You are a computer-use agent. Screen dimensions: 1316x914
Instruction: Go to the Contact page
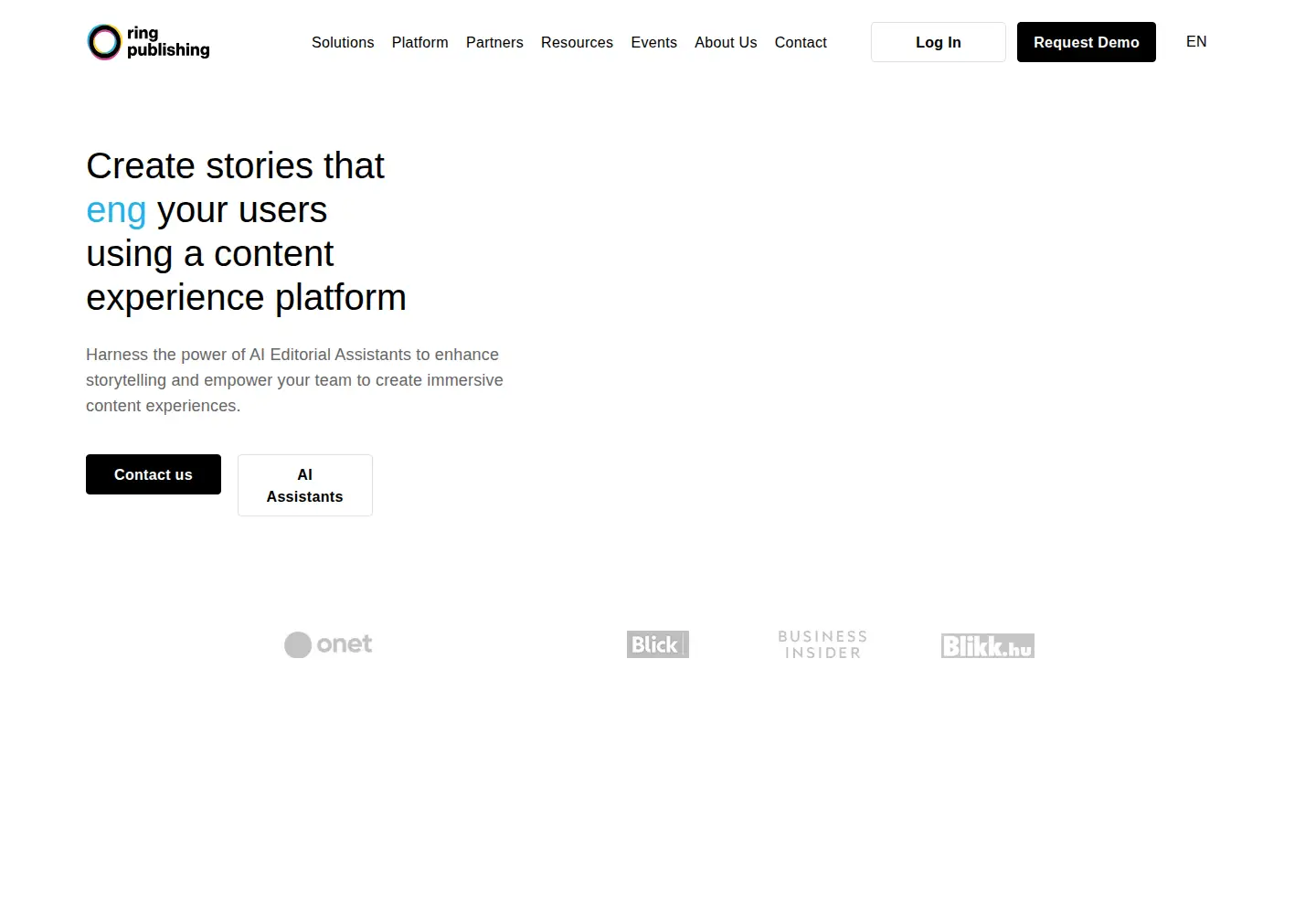[x=801, y=42]
